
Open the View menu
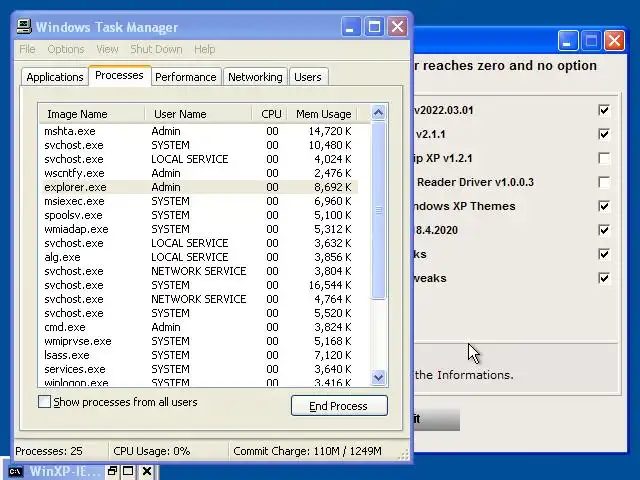coord(107,49)
